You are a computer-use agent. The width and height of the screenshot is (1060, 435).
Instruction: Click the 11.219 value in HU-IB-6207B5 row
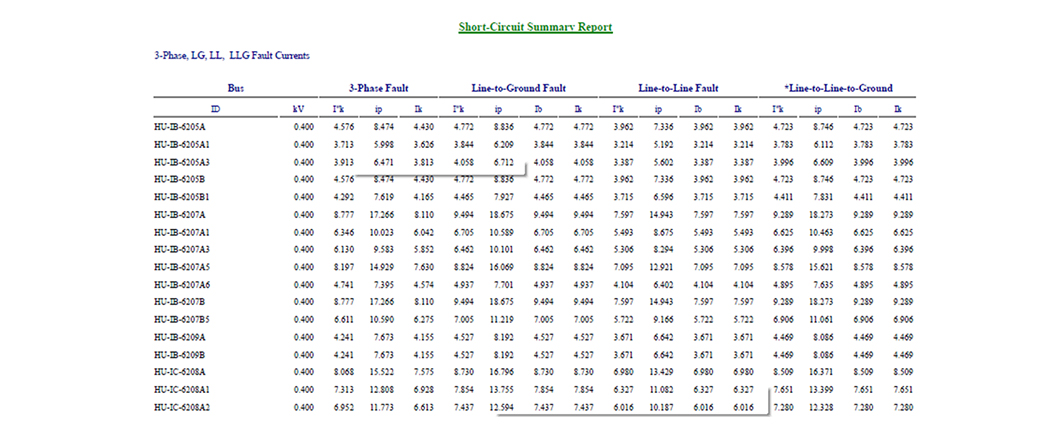tap(504, 319)
